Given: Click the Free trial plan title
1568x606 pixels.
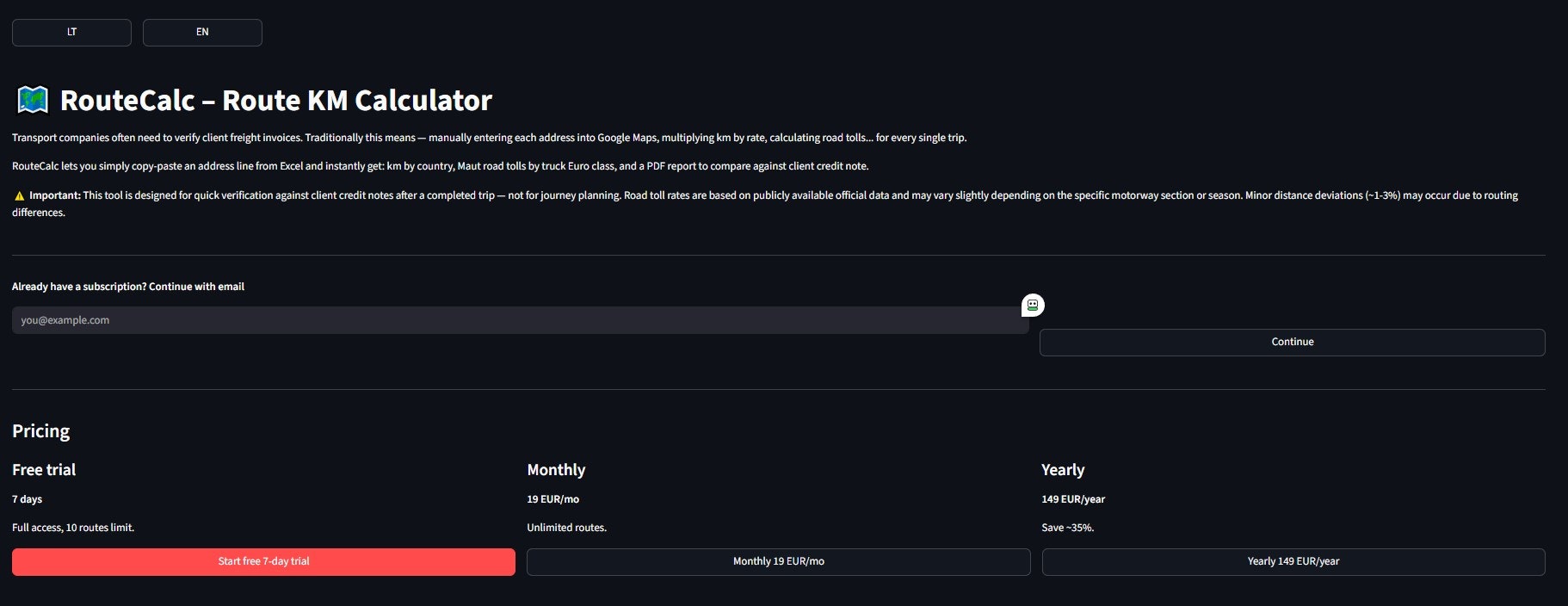Looking at the screenshot, I should (x=44, y=470).
